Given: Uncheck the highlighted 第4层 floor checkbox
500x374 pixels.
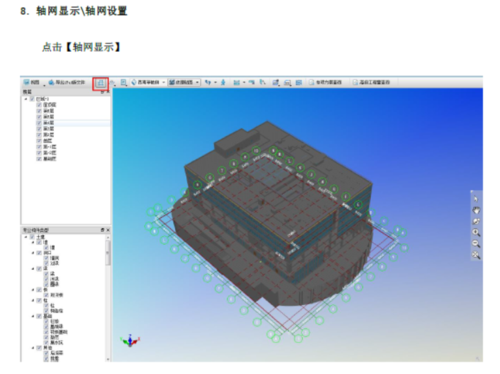Looking at the screenshot, I should point(39,123).
